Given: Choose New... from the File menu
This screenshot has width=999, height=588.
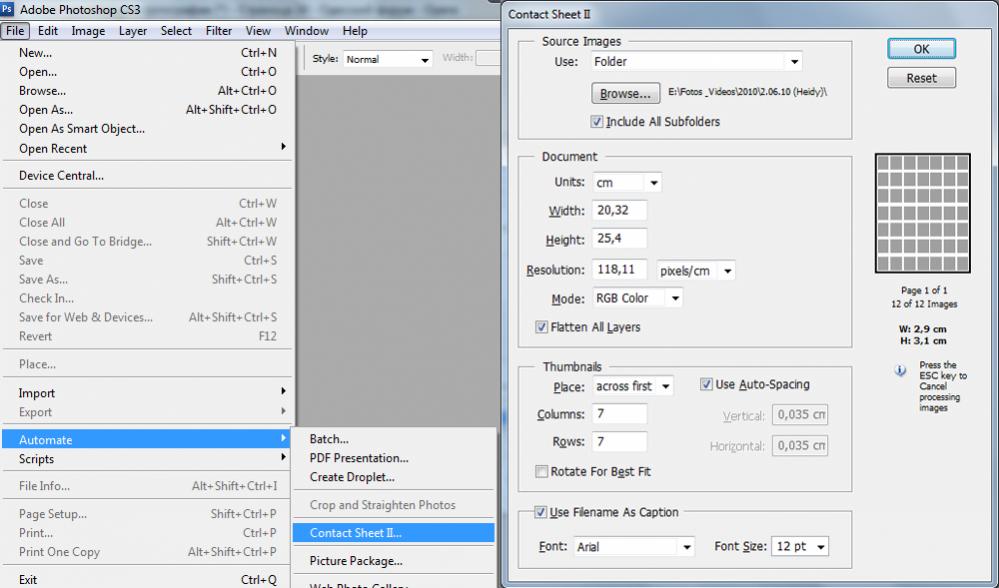Looking at the screenshot, I should tap(147, 53).
